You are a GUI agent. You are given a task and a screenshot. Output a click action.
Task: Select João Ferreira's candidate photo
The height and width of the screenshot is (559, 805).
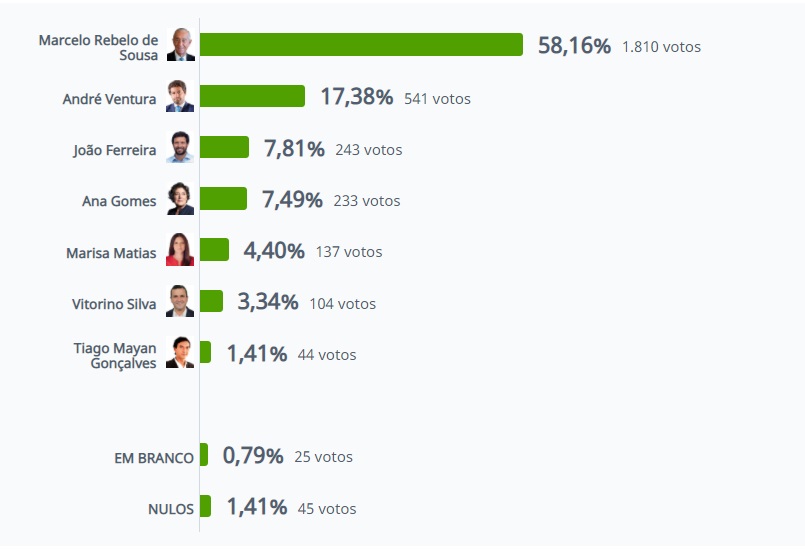coord(180,147)
